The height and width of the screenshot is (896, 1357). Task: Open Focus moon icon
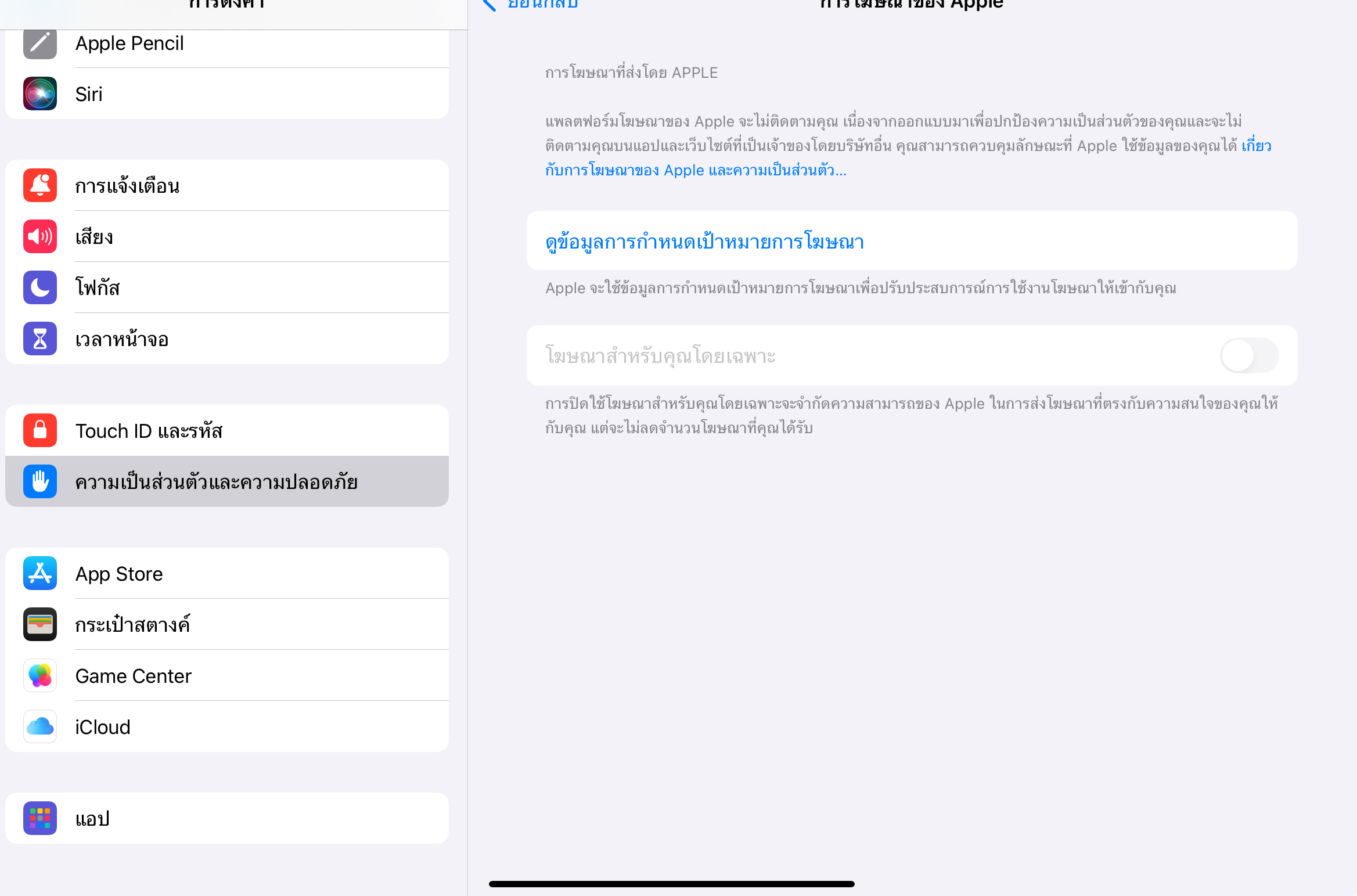(x=40, y=287)
